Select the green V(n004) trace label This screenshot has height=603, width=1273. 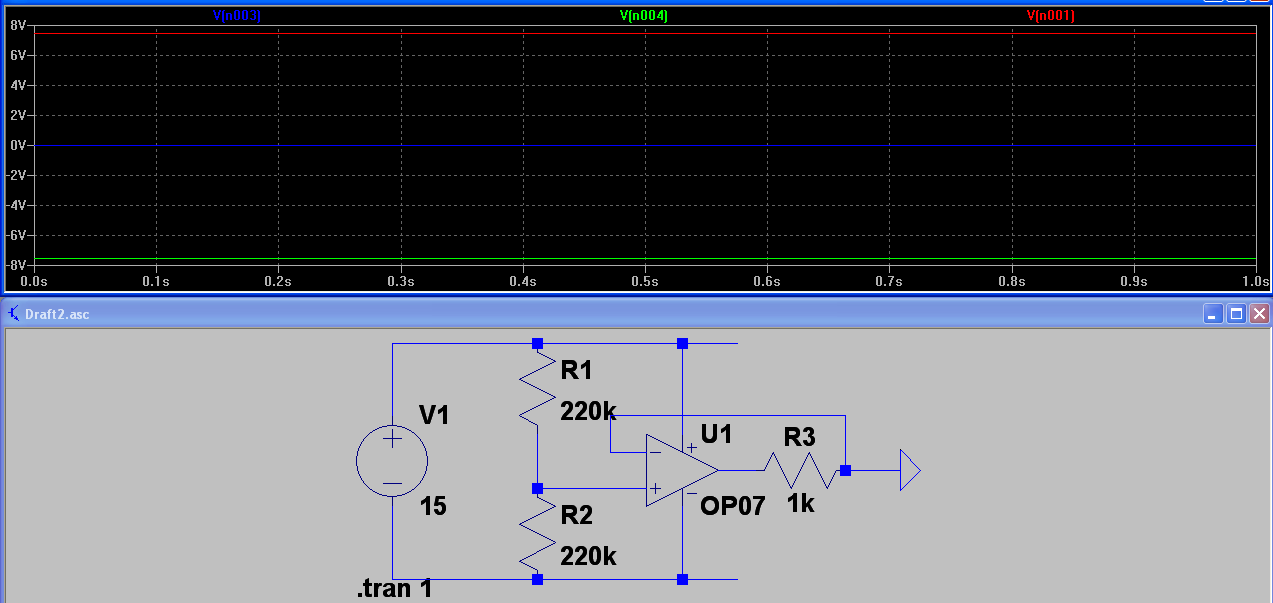click(x=644, y=16)
